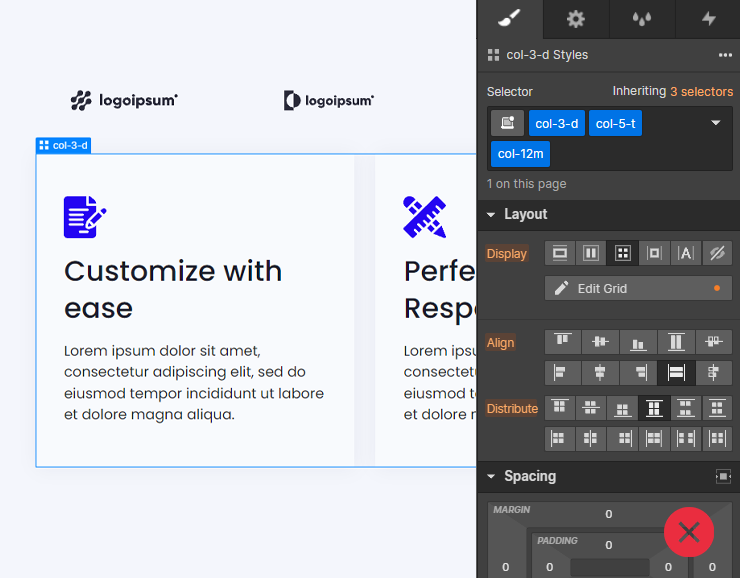
Task: Select the col-12m class chip
Action: (521, 154)
